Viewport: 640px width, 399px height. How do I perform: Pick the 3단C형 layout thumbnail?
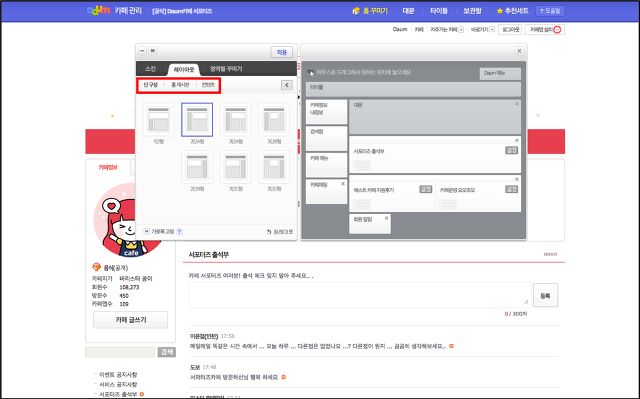point(236,167)
